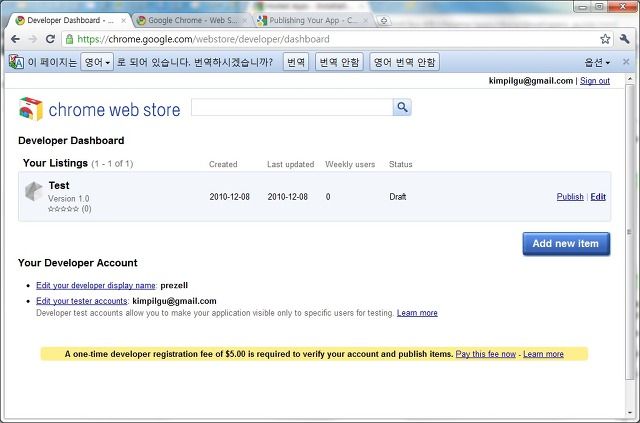Click the Publish link for Test
This screenshot has width=640, height=423.
coord(570,197)
